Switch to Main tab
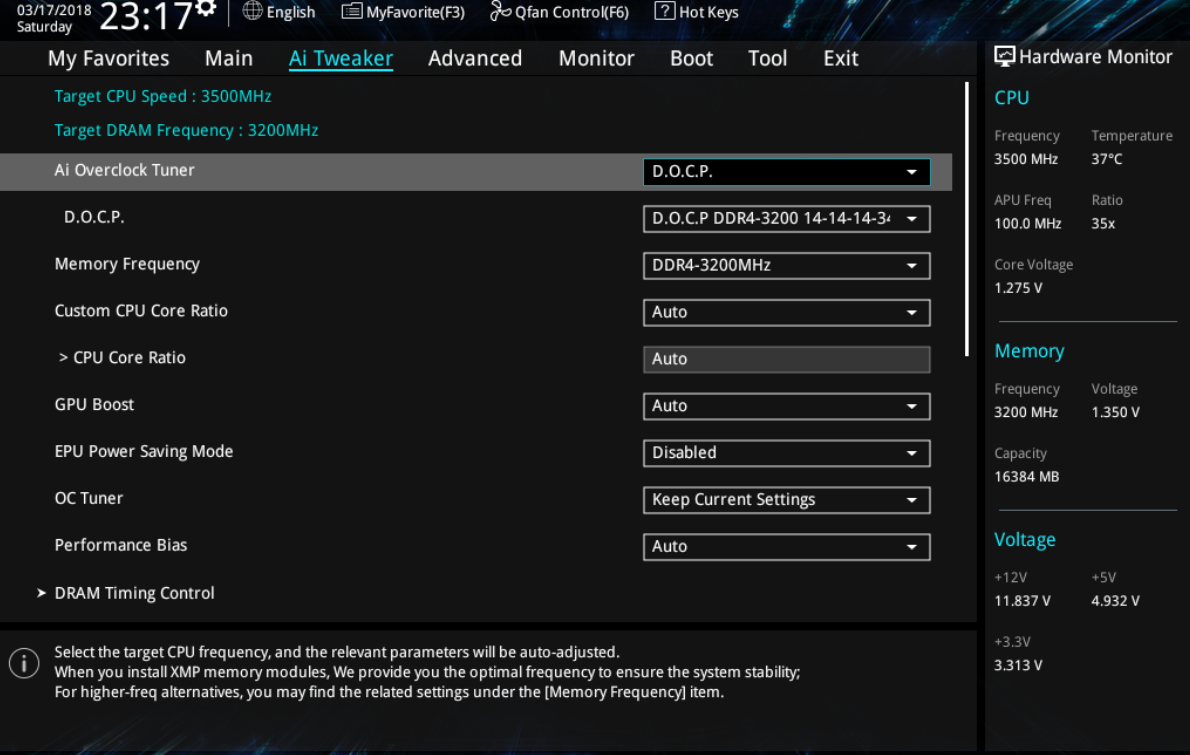This screenshot has height=755, width=1190. [228, 58]
